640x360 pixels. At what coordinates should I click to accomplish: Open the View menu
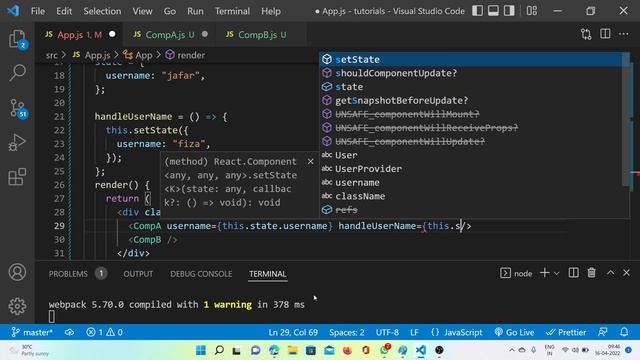[142, 11]
